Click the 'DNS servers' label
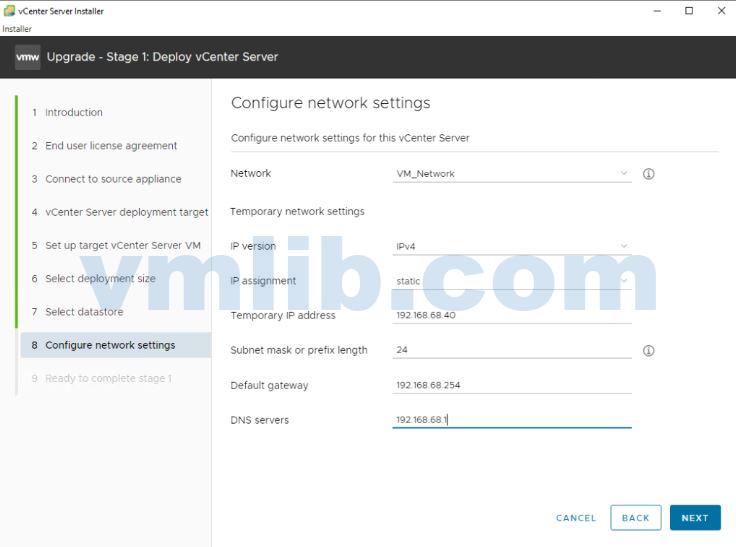The height and width of the screenshot is (547, 736). tap(260, 420)
